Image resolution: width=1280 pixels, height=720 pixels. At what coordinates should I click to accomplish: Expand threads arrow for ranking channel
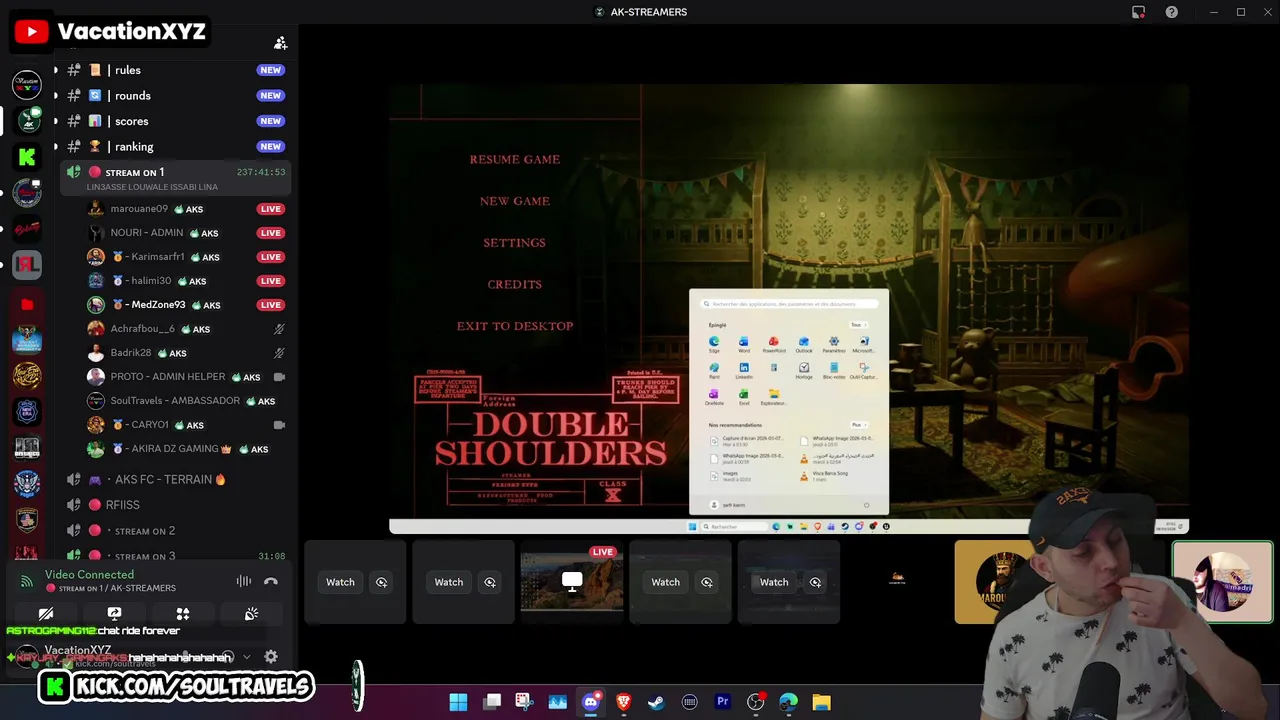(56, 147)
